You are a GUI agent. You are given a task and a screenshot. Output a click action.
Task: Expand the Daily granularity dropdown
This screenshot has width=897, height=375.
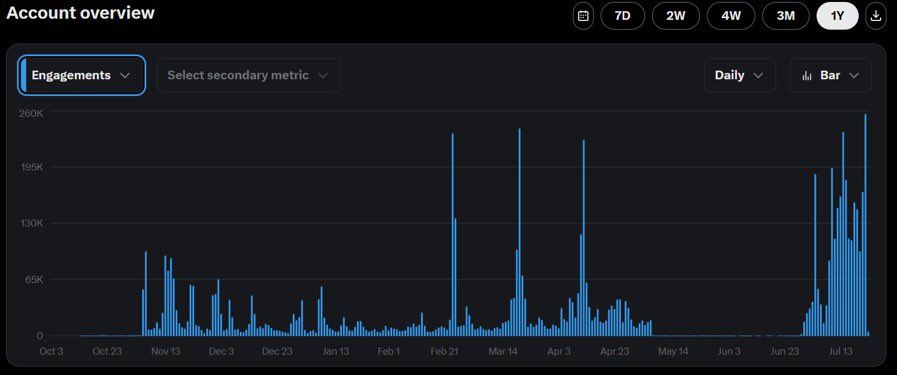pyautogui.click(x=739, y=75)
